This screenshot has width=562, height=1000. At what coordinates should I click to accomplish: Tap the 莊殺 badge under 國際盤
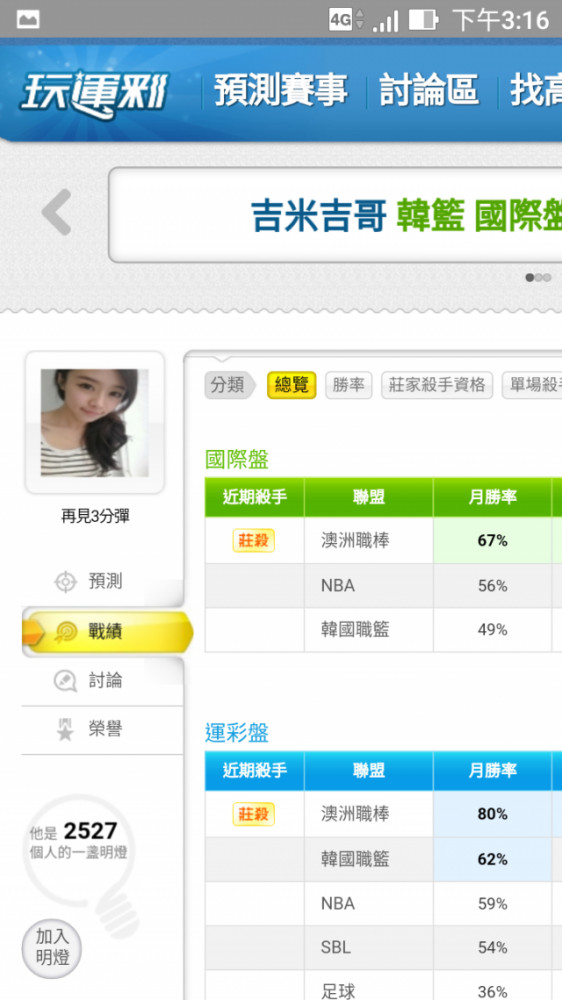coord(253,541)
